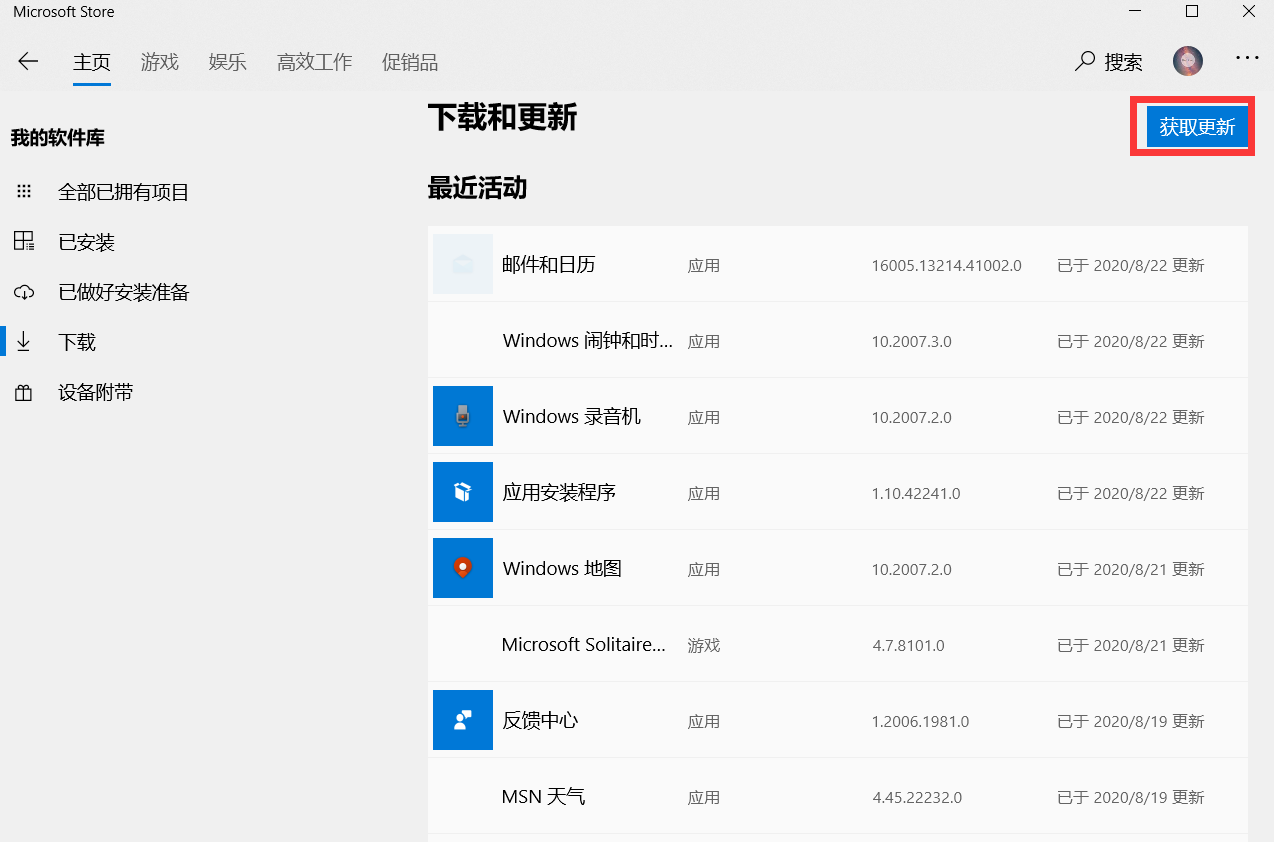Switch to the 高效工作 tab
This screenshot has height=842, width=1274.
click(315, 62)
